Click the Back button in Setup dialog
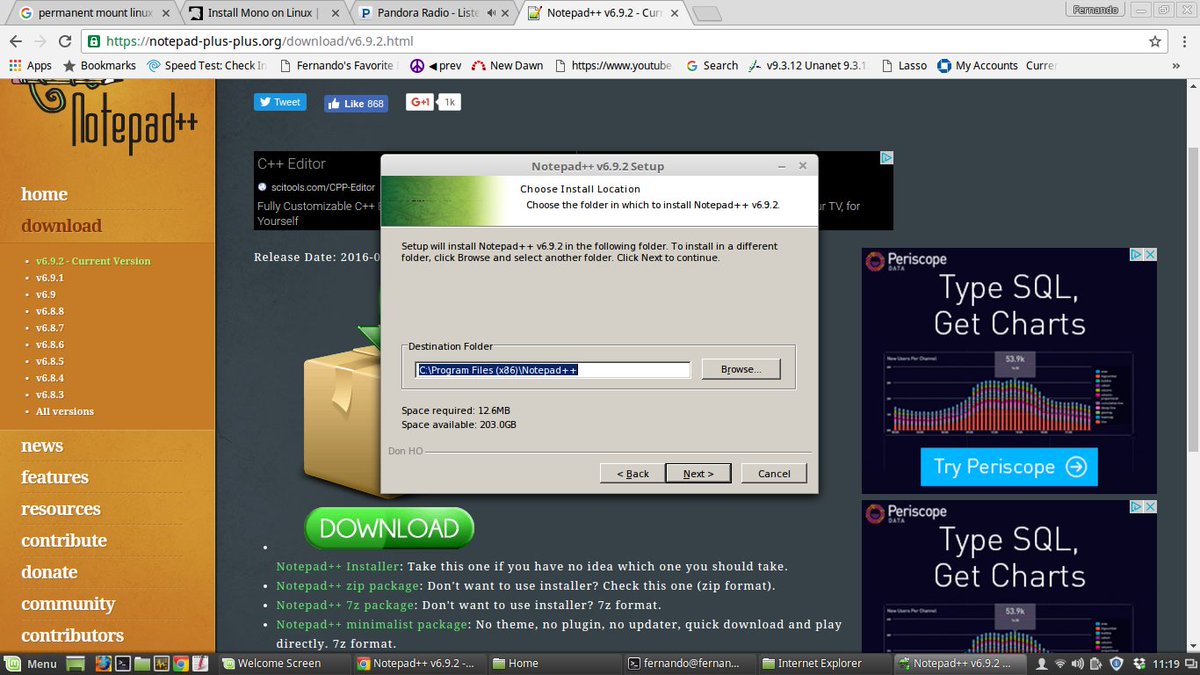Image resolution: width=1200 pixels, height=675 pixels. coord(632,473)
